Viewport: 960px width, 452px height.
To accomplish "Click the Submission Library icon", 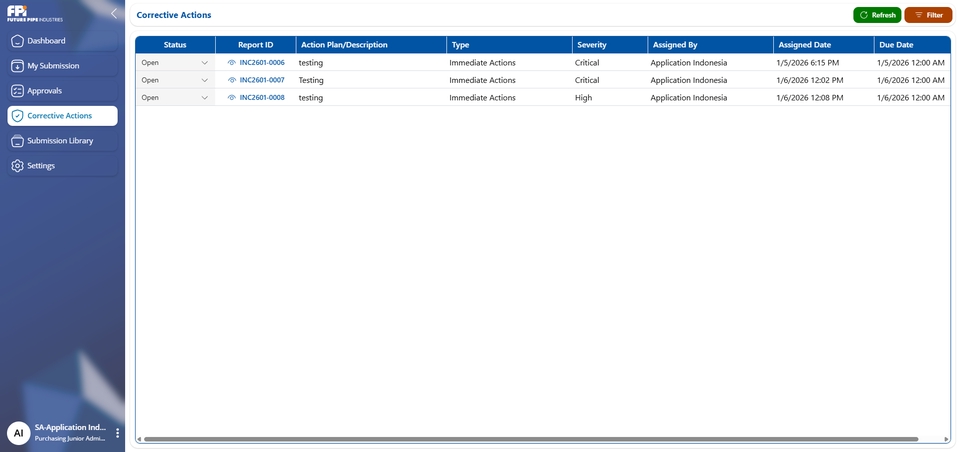I will [x=17, y=141].
